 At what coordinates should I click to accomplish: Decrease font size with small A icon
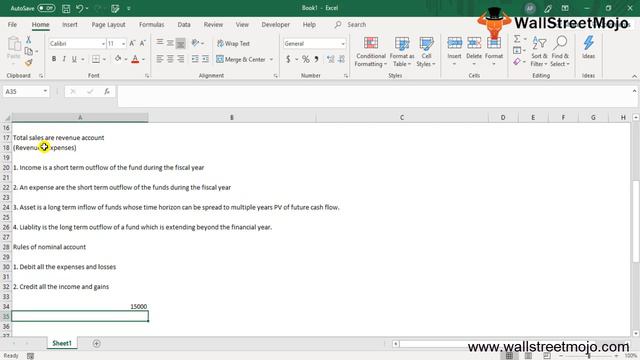click(142, 43)
